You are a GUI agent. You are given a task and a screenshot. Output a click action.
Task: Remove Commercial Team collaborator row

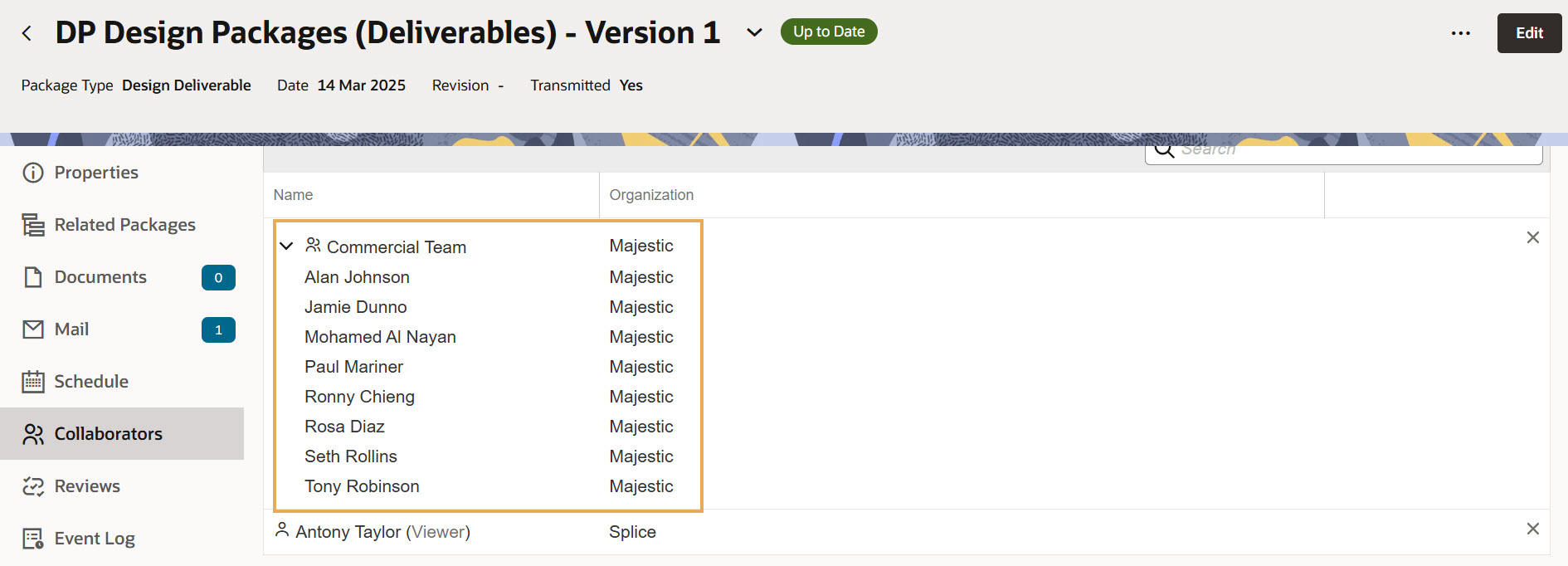pos(1532,238)
